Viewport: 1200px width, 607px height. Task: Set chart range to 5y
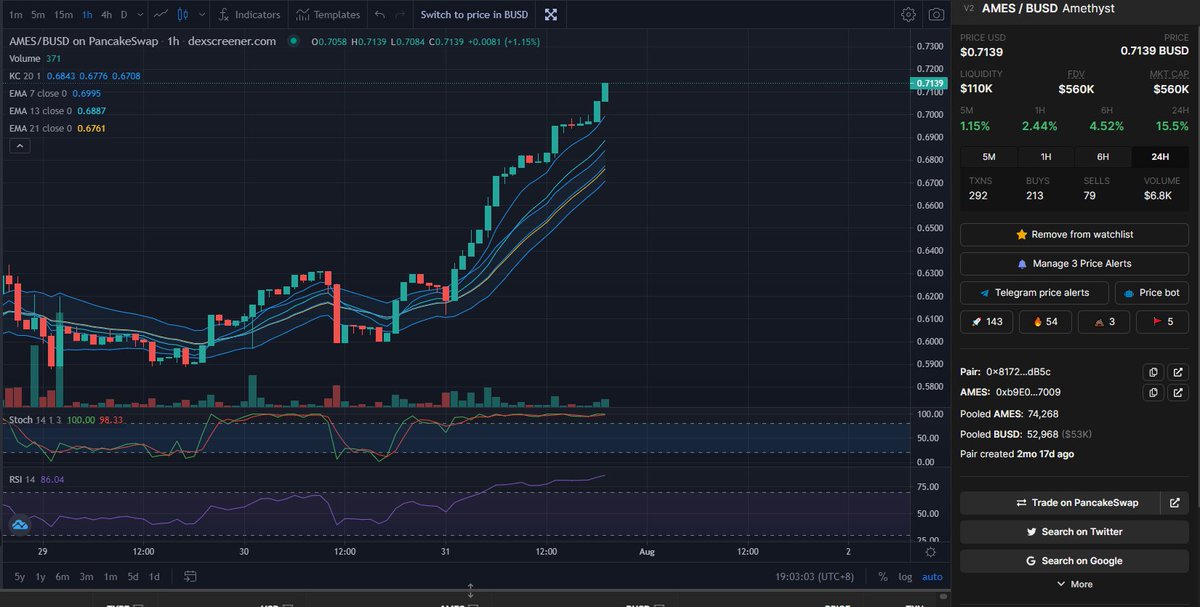coord(19,576)
